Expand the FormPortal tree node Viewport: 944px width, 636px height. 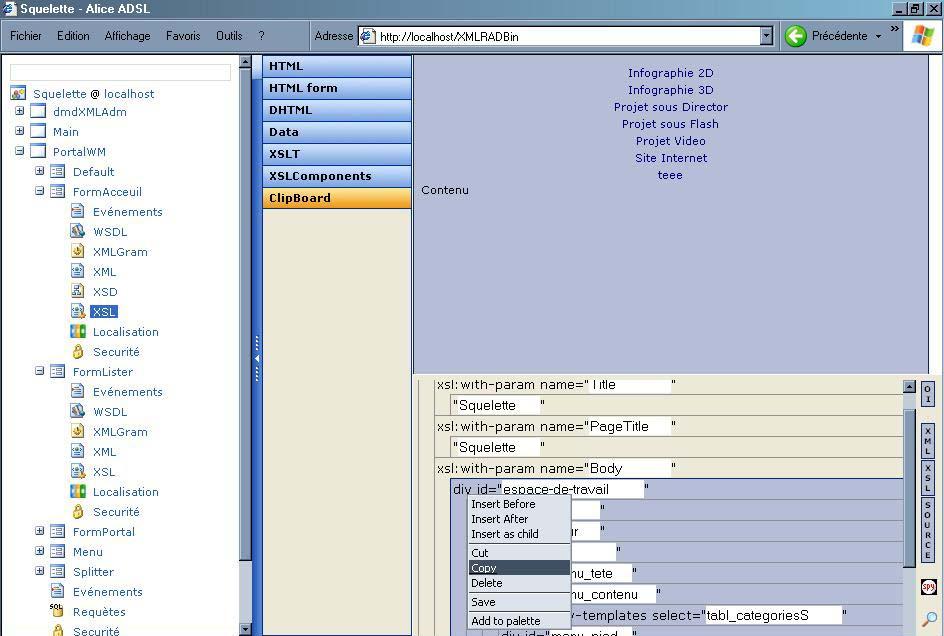point(40,531)
